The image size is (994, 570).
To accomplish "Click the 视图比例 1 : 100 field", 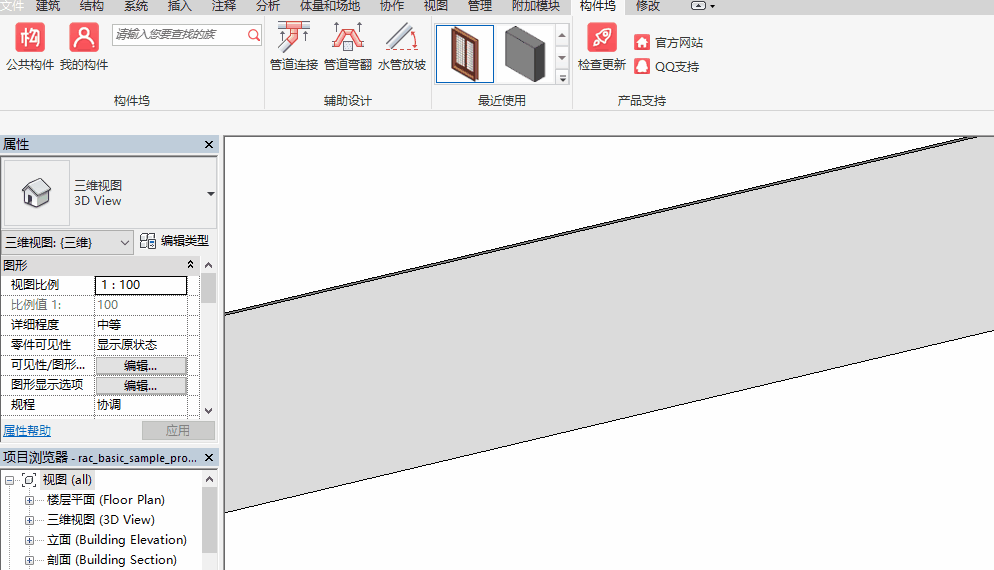I will click(141, 285).
